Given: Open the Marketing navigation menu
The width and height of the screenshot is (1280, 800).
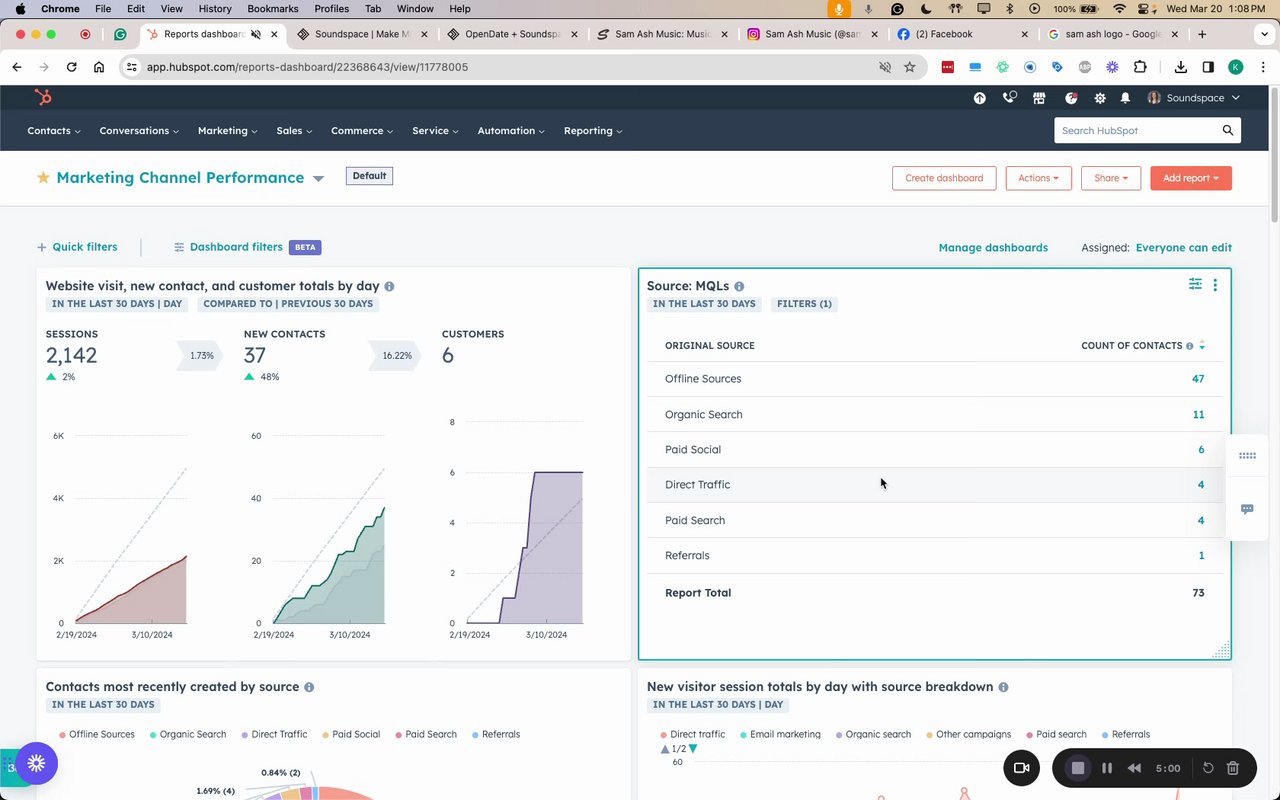Looking at the screenshot, I should click(227, 131).
